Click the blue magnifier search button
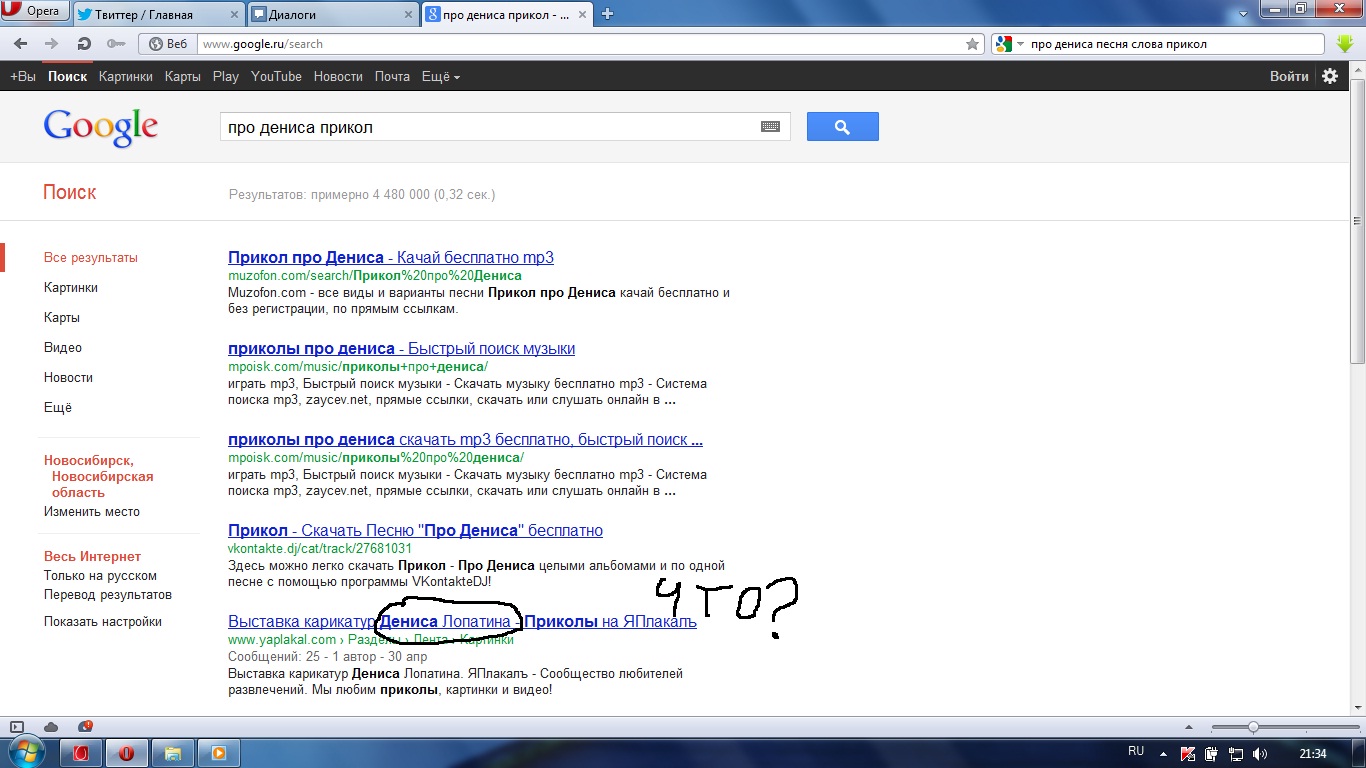Screen dimensions: 1366x768 coord(843,127)
